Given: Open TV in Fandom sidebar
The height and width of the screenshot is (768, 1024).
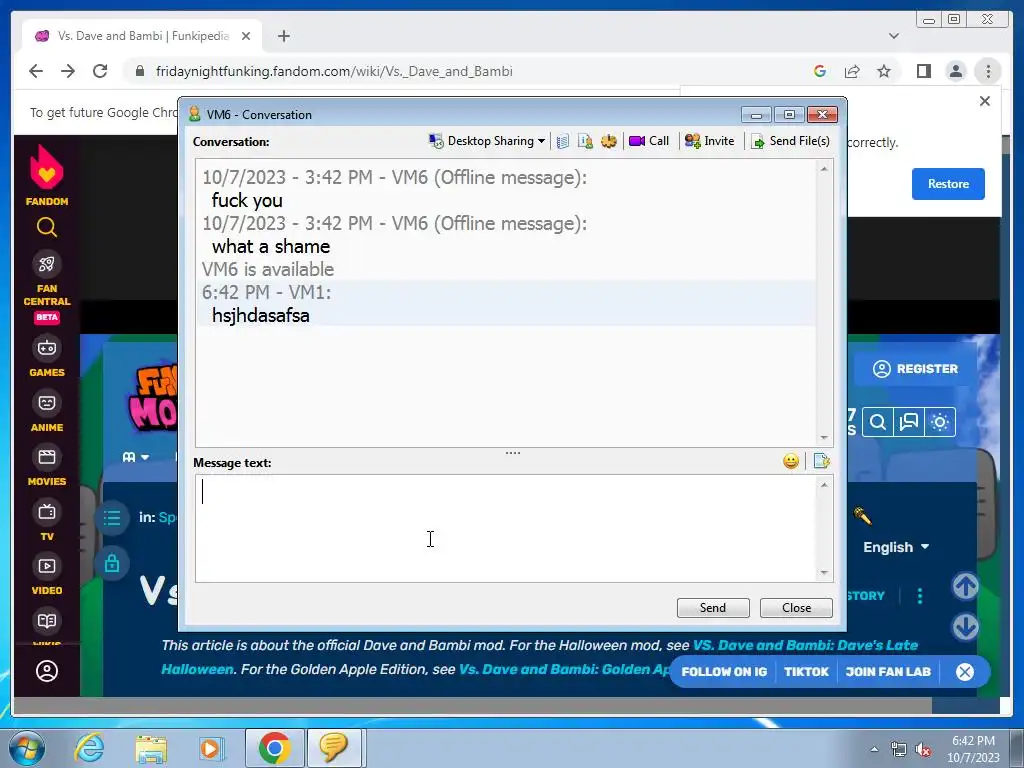Looking at the screenshot, I should (x=46, y=520).
